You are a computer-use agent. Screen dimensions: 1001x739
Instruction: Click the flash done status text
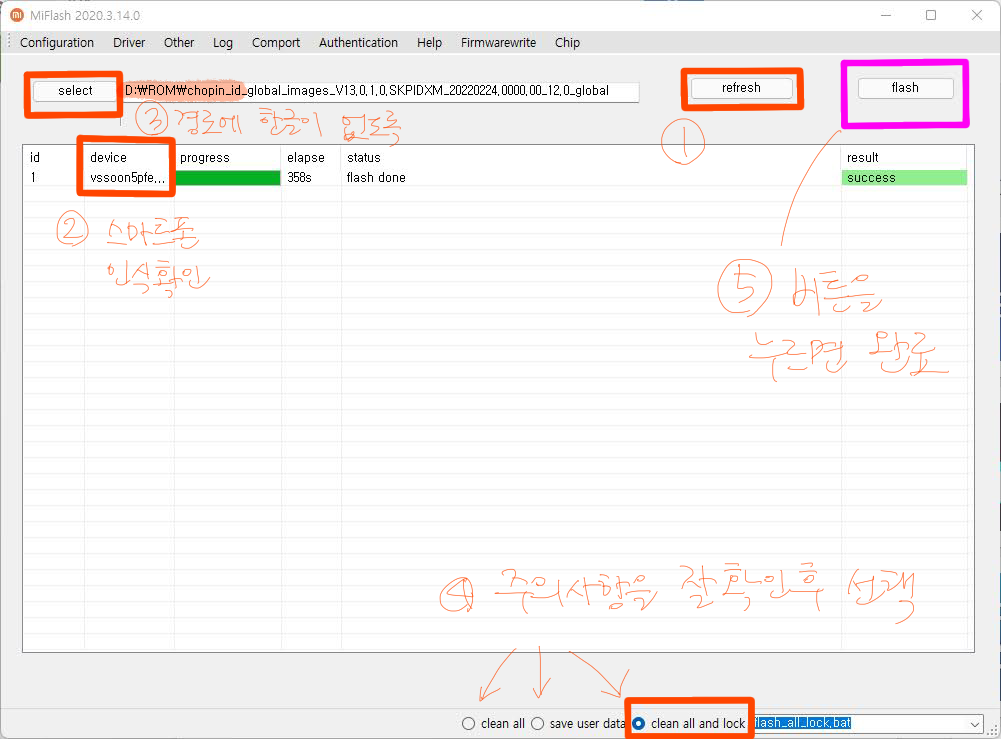pos(376,177)
